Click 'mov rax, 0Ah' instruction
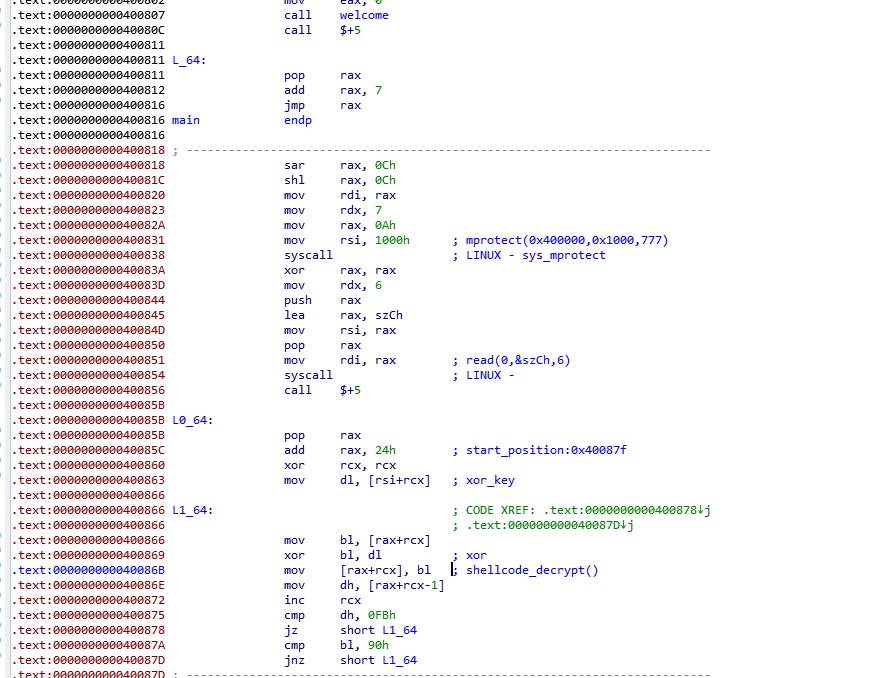Image resolution: width=882 pixels, height=678 pixels. 340,225
